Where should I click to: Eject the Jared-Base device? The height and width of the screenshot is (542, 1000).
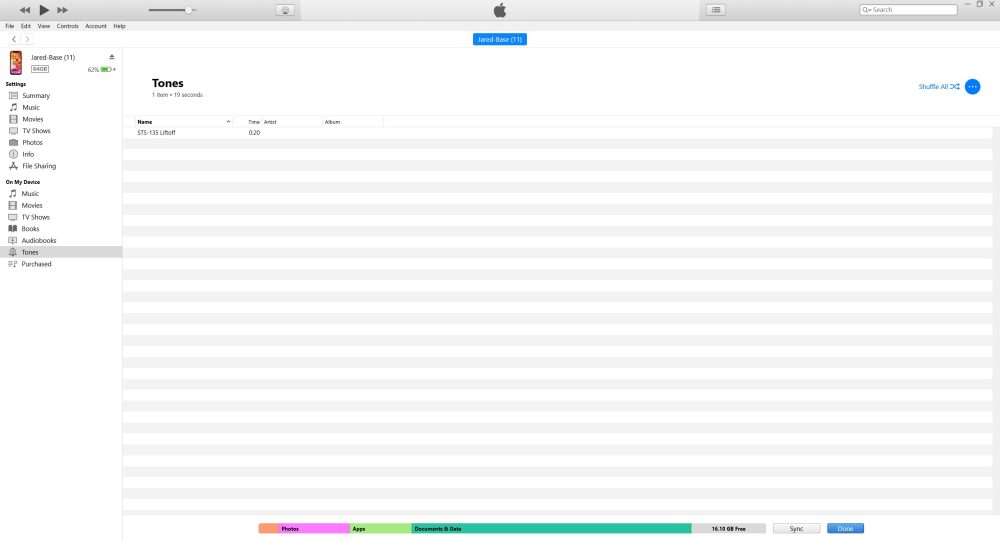click(112, 57)
